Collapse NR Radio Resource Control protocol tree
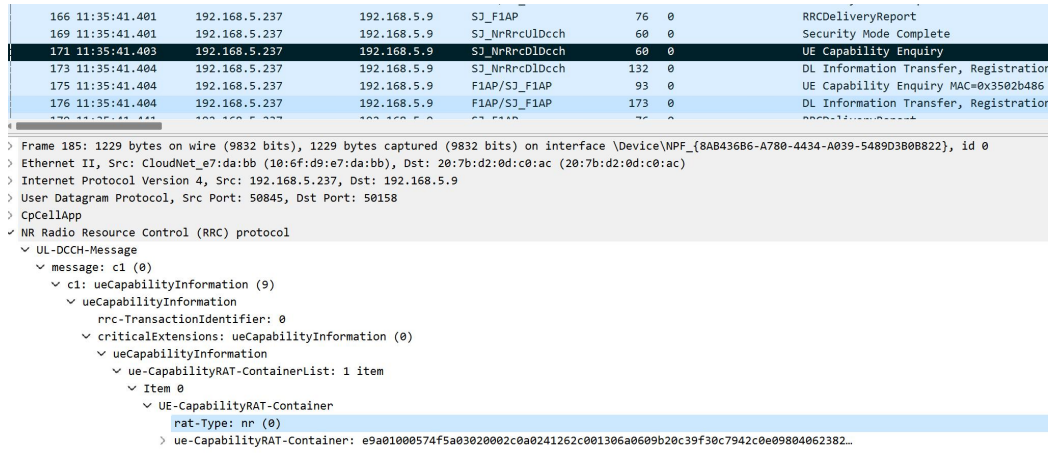The height and width of the screenshot is (460, 1055). click(x=10, y=233)
